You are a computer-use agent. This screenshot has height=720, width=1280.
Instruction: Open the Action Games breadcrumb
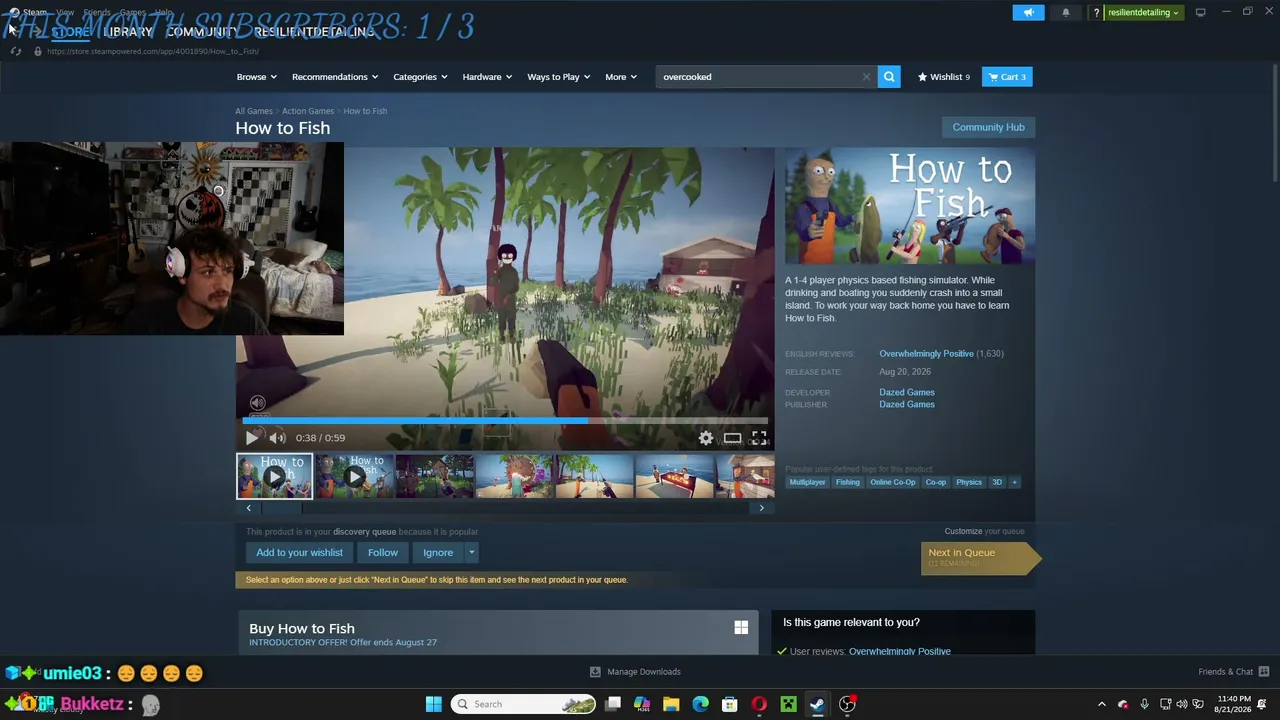[x=308, y=111]
